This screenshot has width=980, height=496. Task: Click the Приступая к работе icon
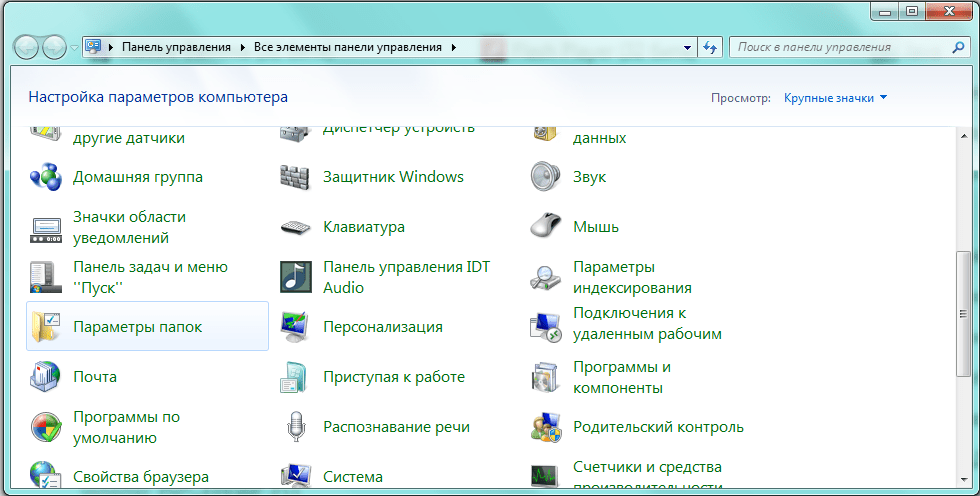(x=295, y=377)
